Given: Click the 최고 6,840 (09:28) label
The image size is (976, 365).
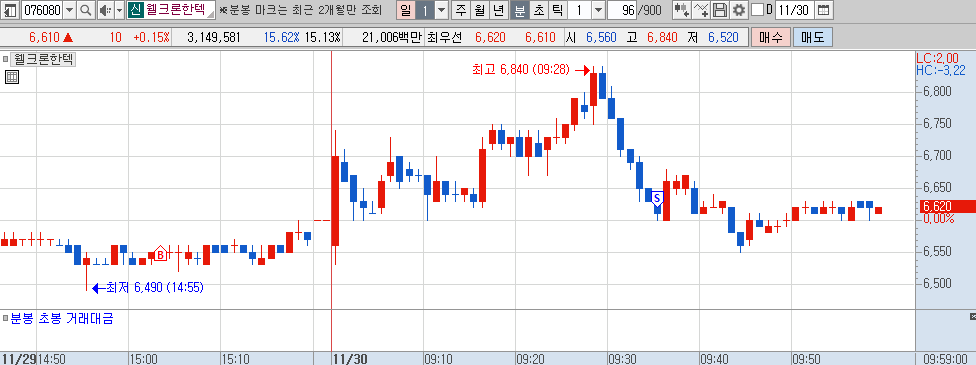Looking at the screenshot, I should click(521, 70).
